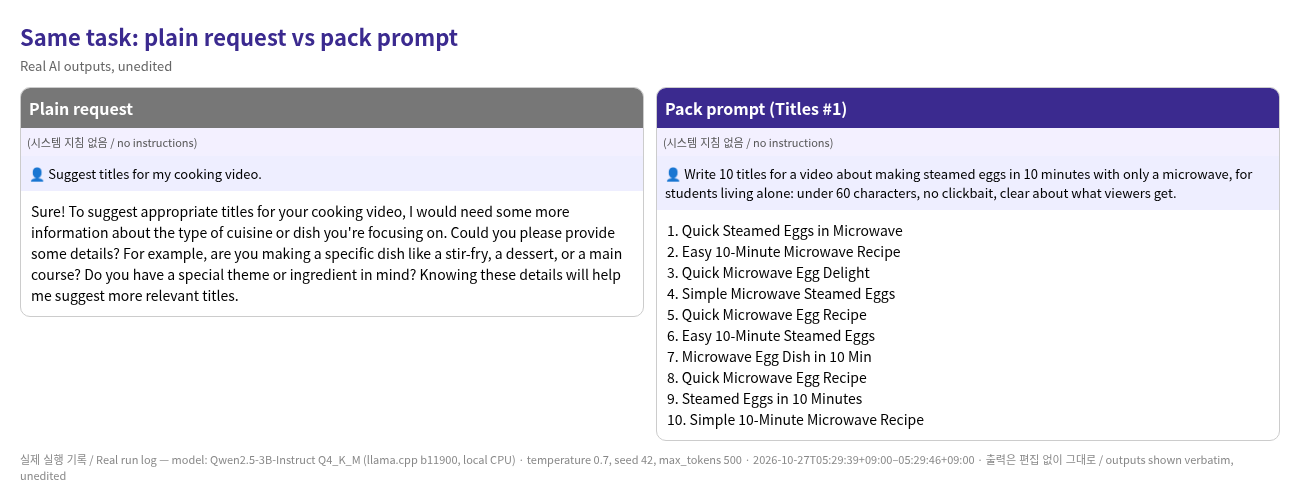
Task: Select the 'Plain request' panel header
Action: [332, 108]
